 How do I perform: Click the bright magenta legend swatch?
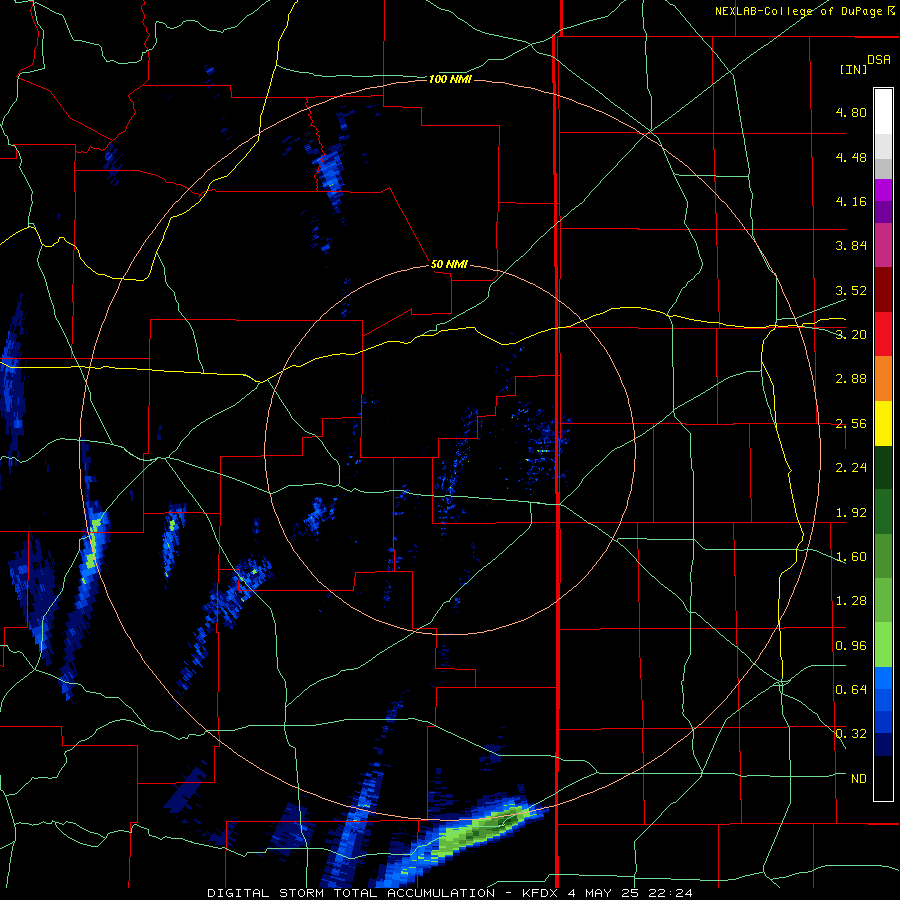[883, 190]
